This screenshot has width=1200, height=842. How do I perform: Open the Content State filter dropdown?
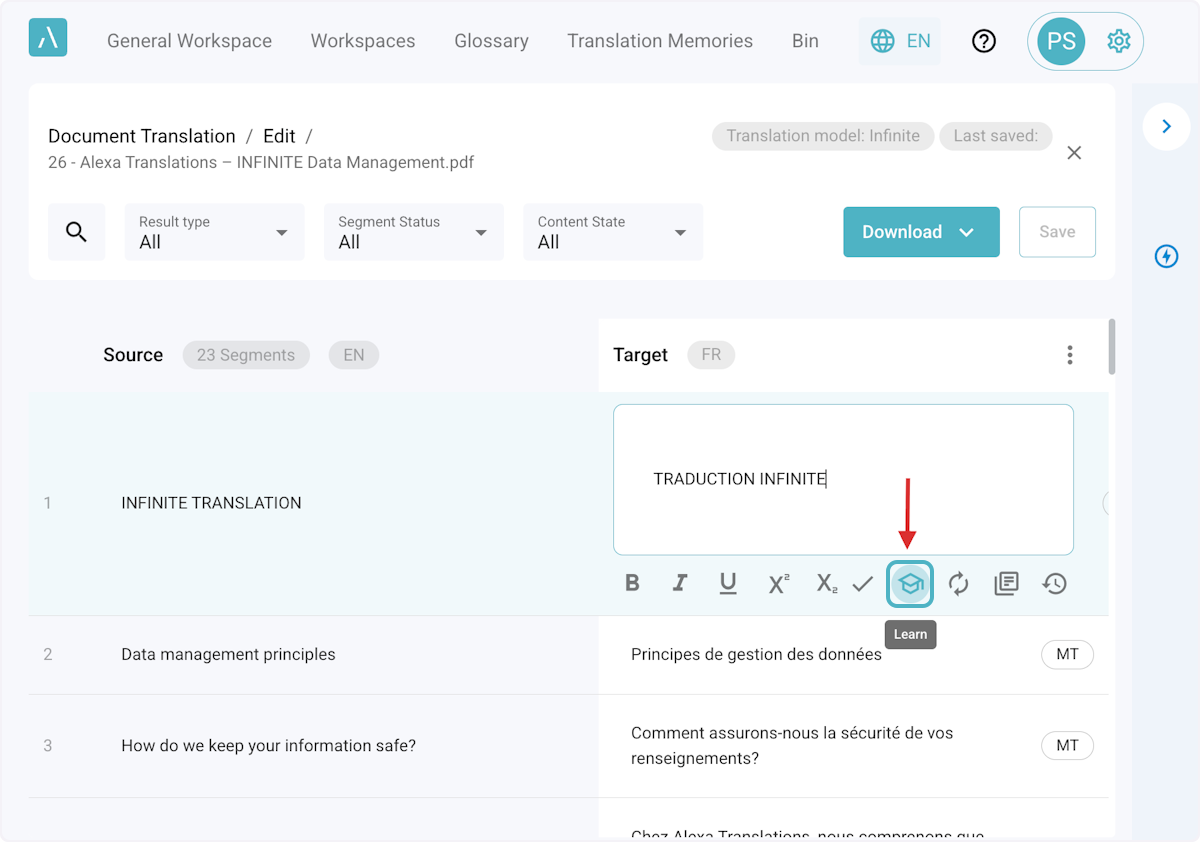click(x=612, y=232)
